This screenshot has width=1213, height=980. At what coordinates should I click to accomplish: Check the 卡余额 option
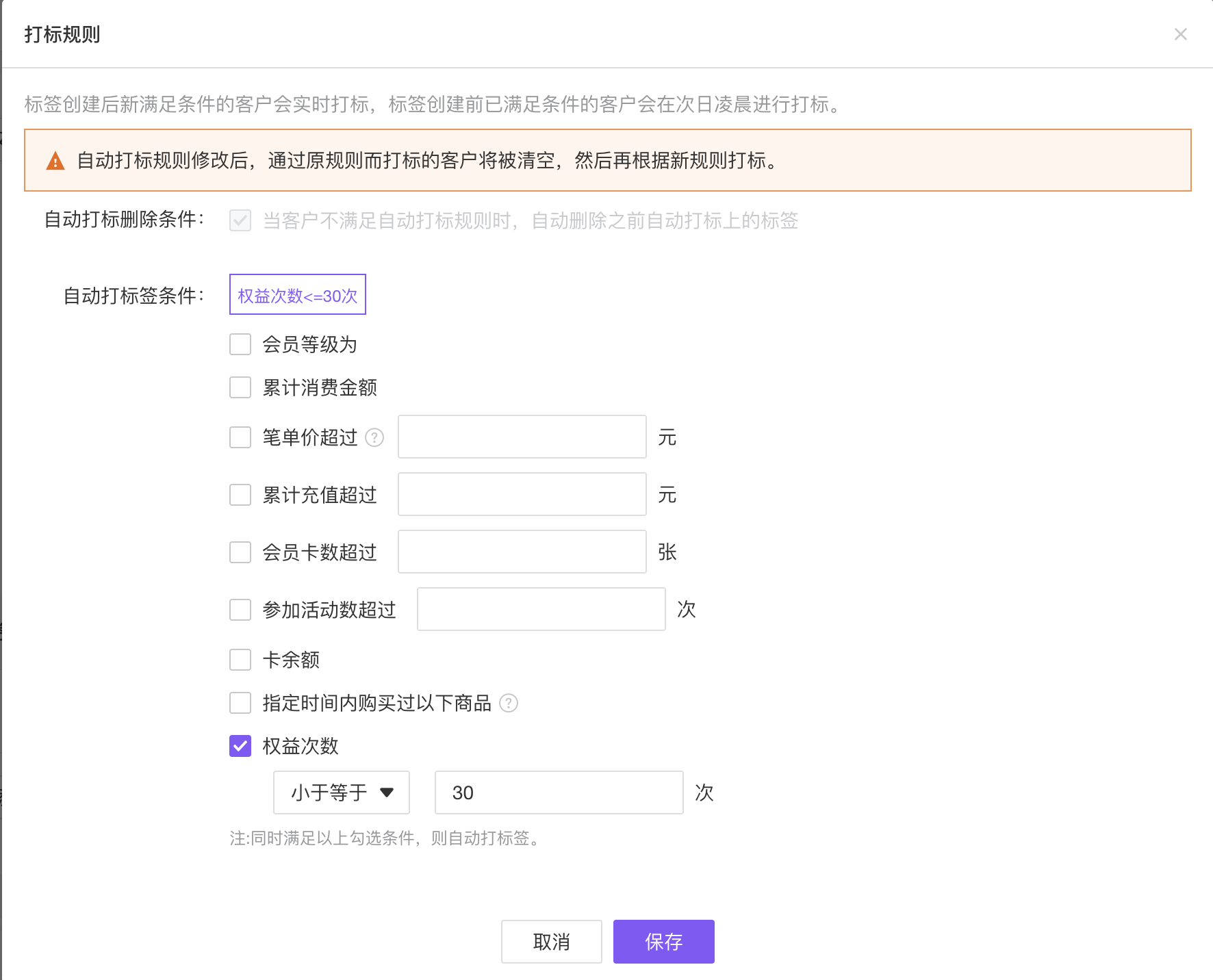point(240,660)
